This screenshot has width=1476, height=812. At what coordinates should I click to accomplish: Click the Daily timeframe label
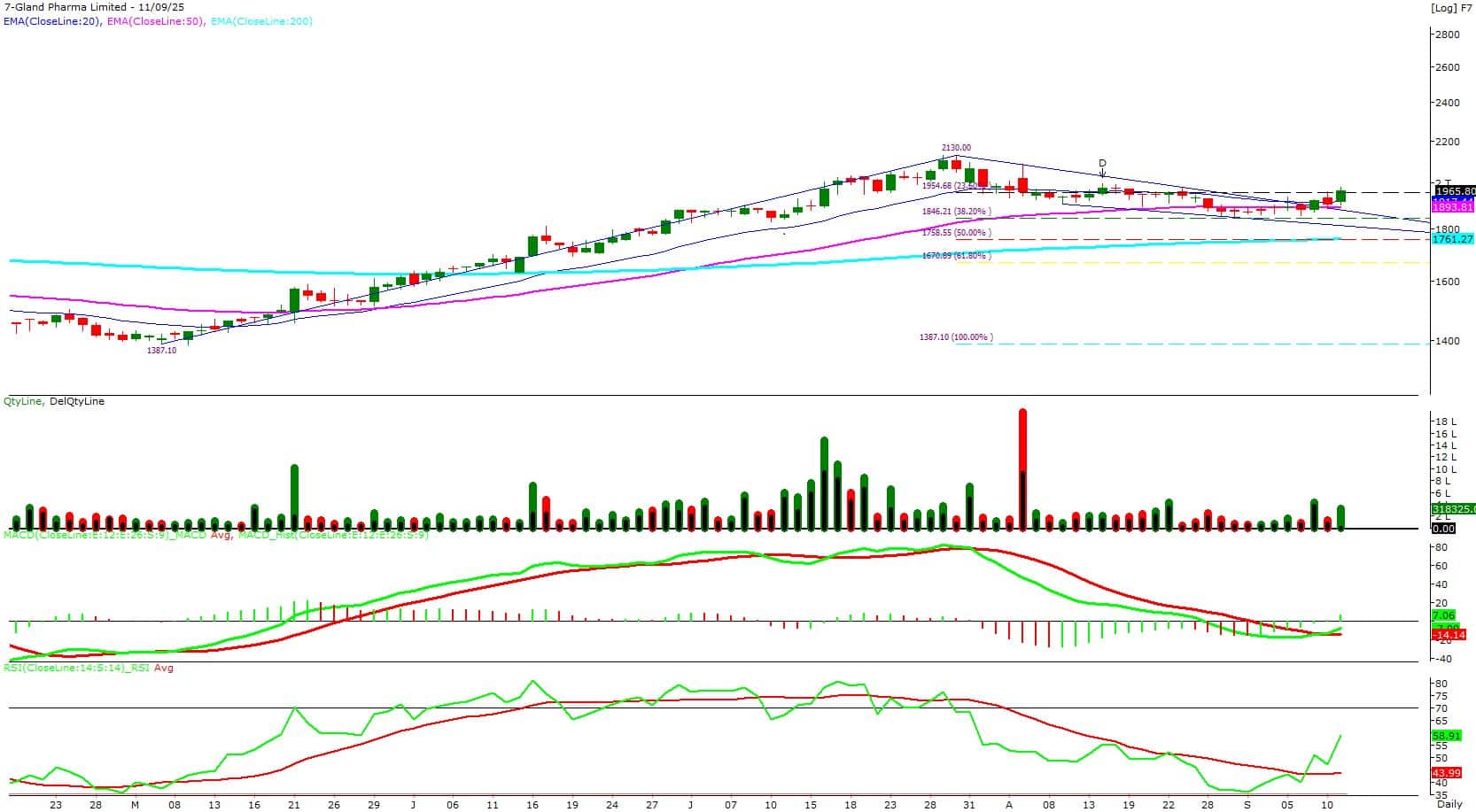coord(1449,804)
